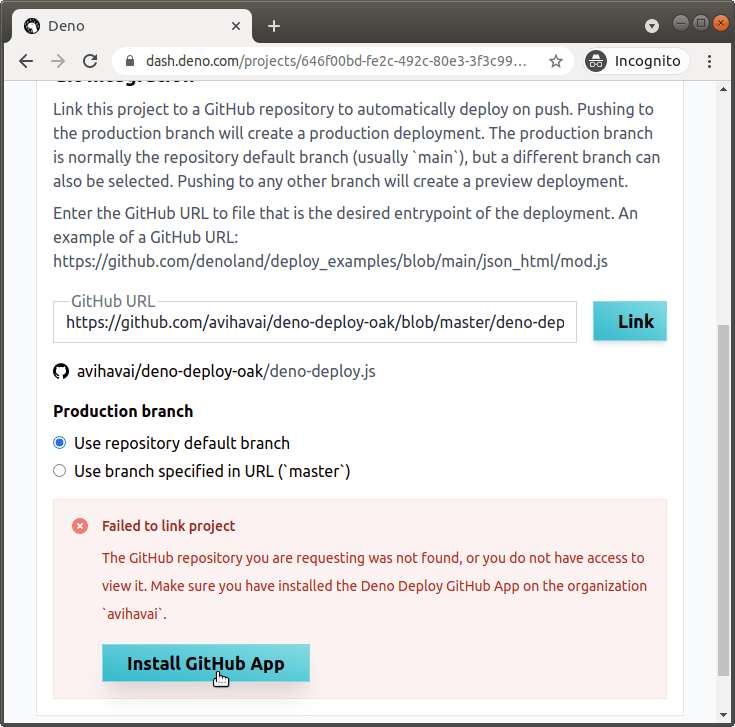
Task: Click the address bar URL
Action: (x=336, y=61)
